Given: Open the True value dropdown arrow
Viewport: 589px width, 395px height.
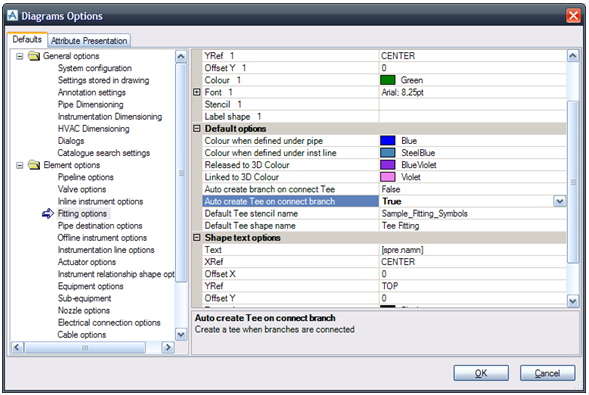Looking at the screenshot, I should [560, 202].
